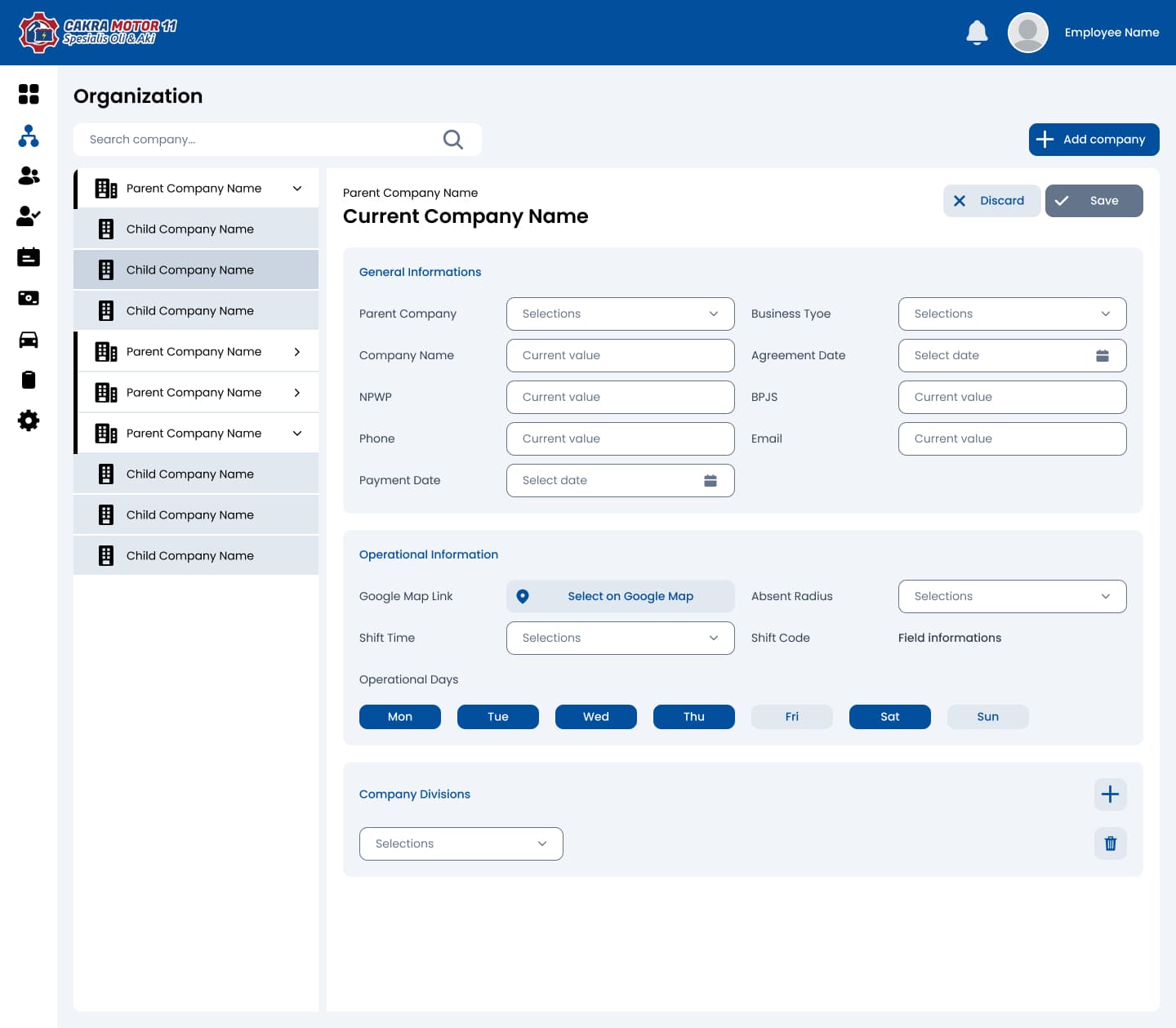
Task: Click the search magnifier icon
Action: [x=452, y=140]
